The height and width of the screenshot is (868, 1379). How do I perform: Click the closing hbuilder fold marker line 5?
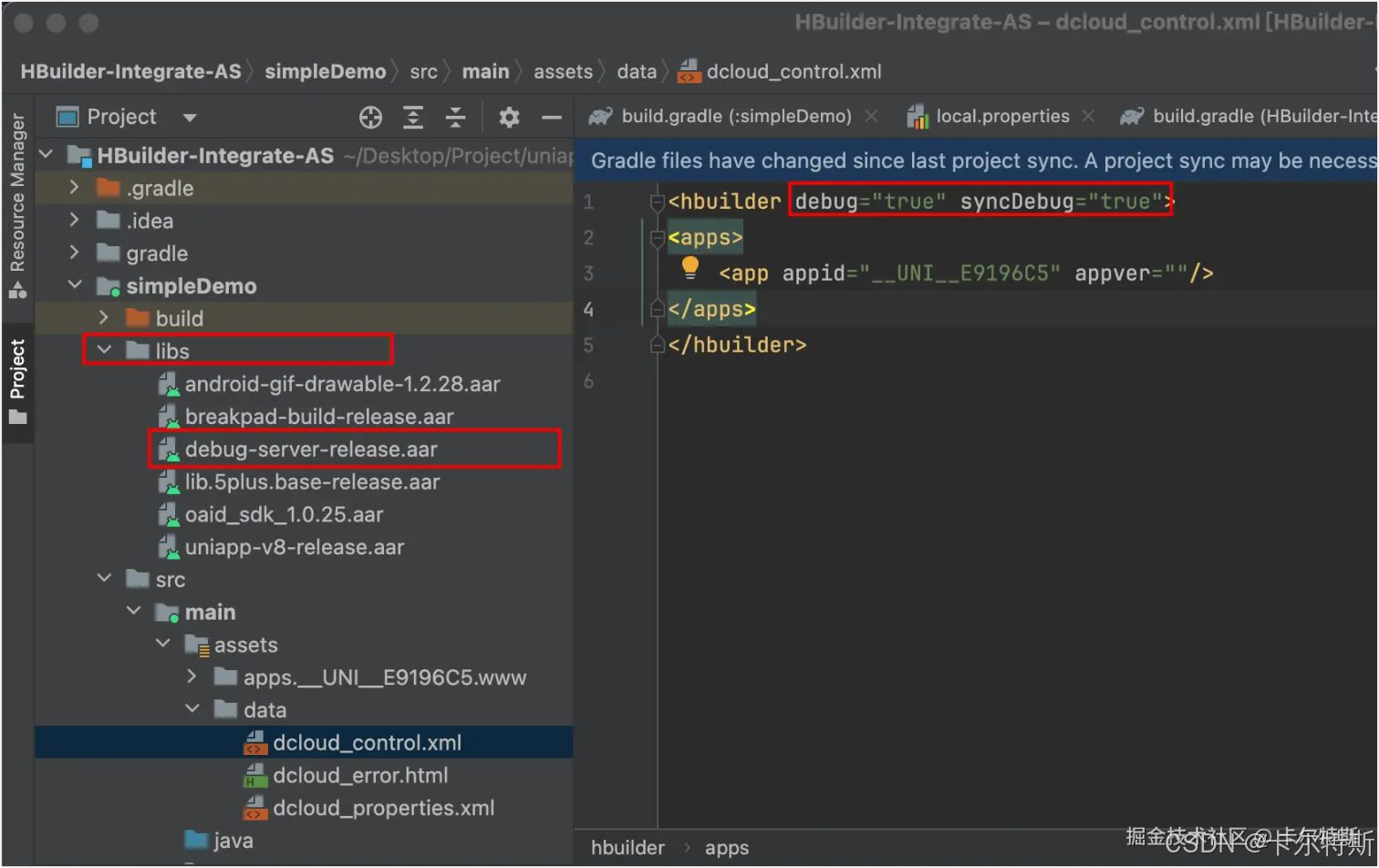pyautogui.click(x=658, y=345)
